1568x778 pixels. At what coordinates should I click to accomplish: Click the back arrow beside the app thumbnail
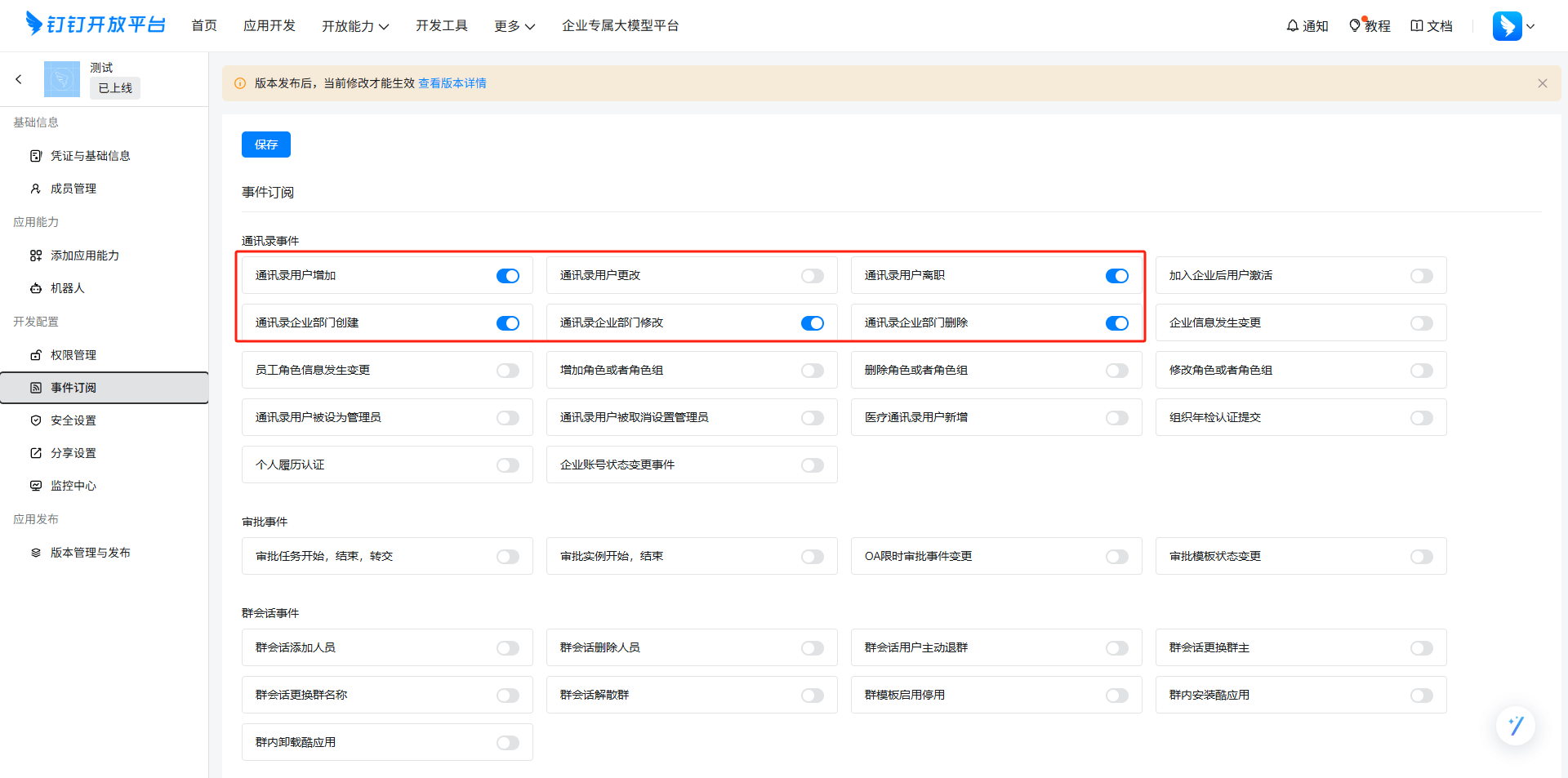coord(19,79)
